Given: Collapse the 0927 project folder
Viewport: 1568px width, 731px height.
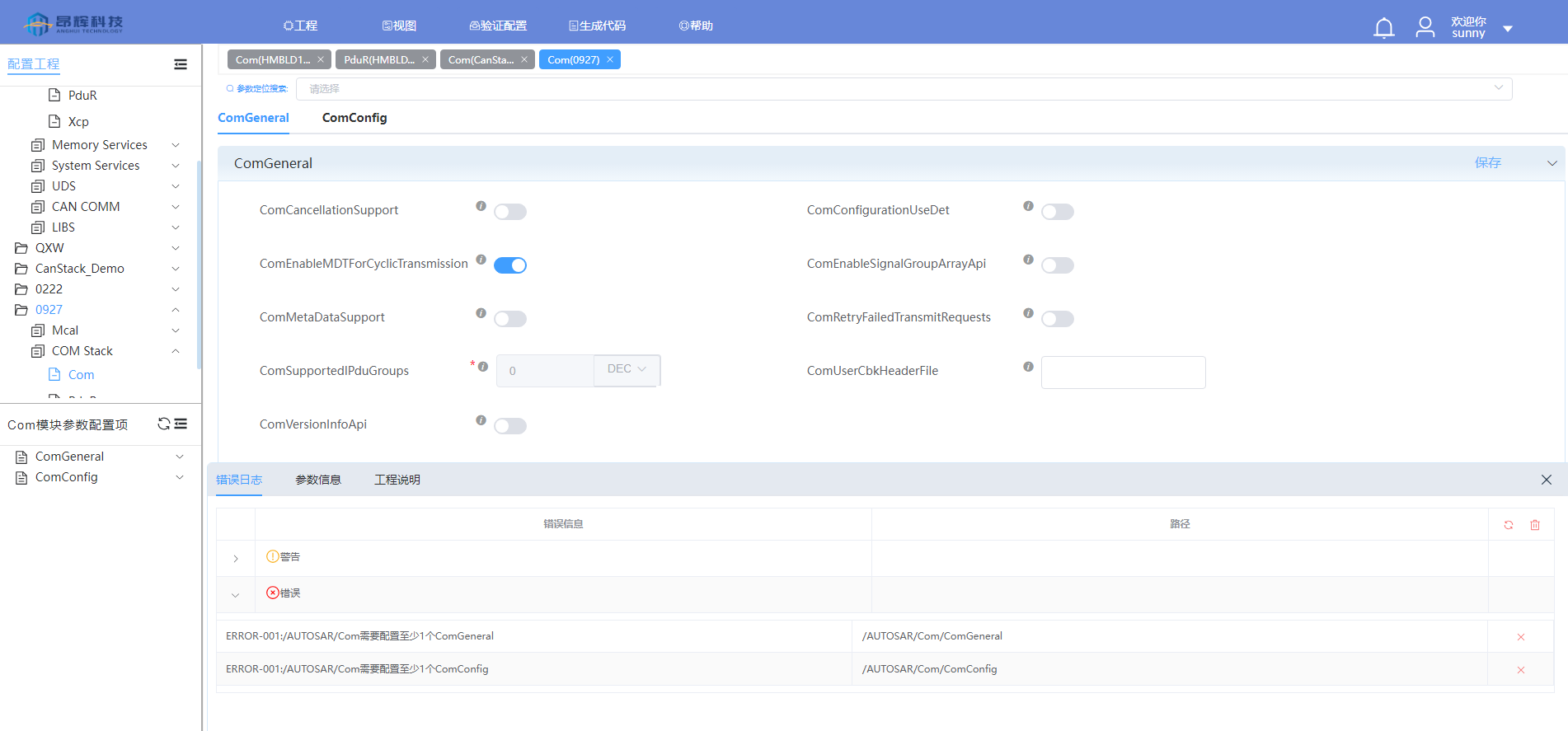Looking at the screenshot, I should click(x=176, y=310).
